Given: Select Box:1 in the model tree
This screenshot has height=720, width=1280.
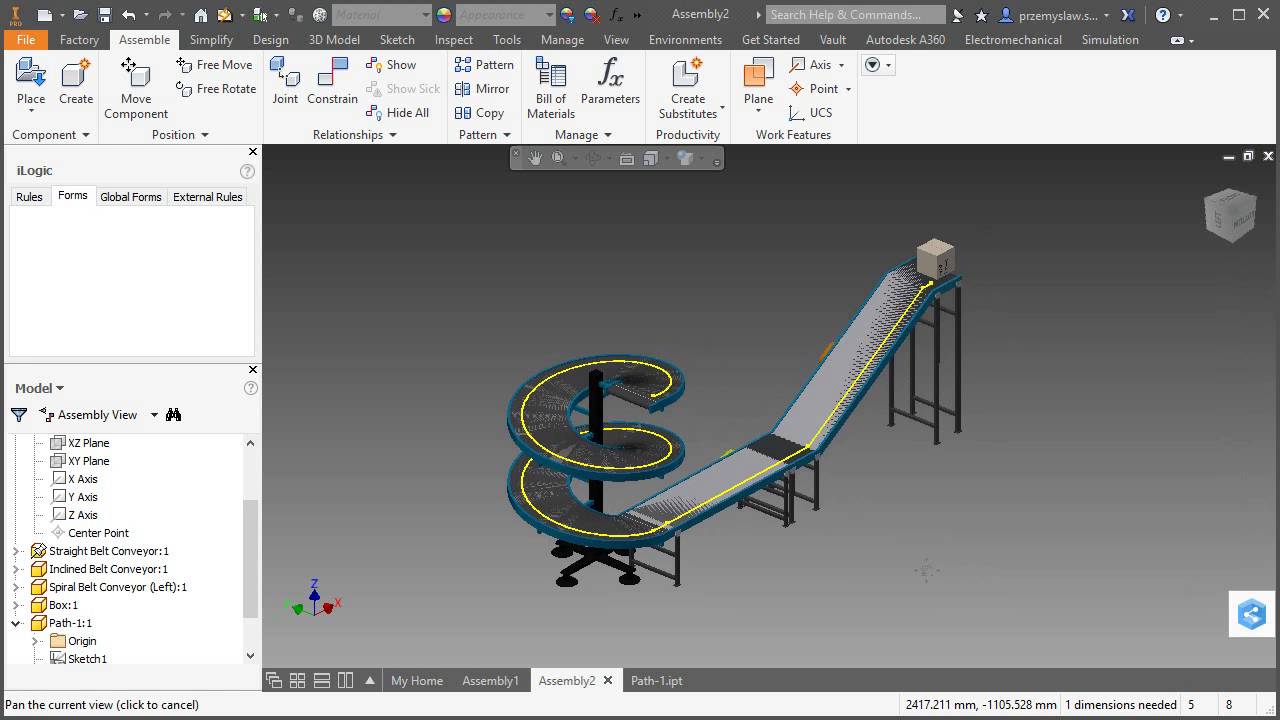Looking at the screenshot, I should pyautogui.click(x=63, y=605).
